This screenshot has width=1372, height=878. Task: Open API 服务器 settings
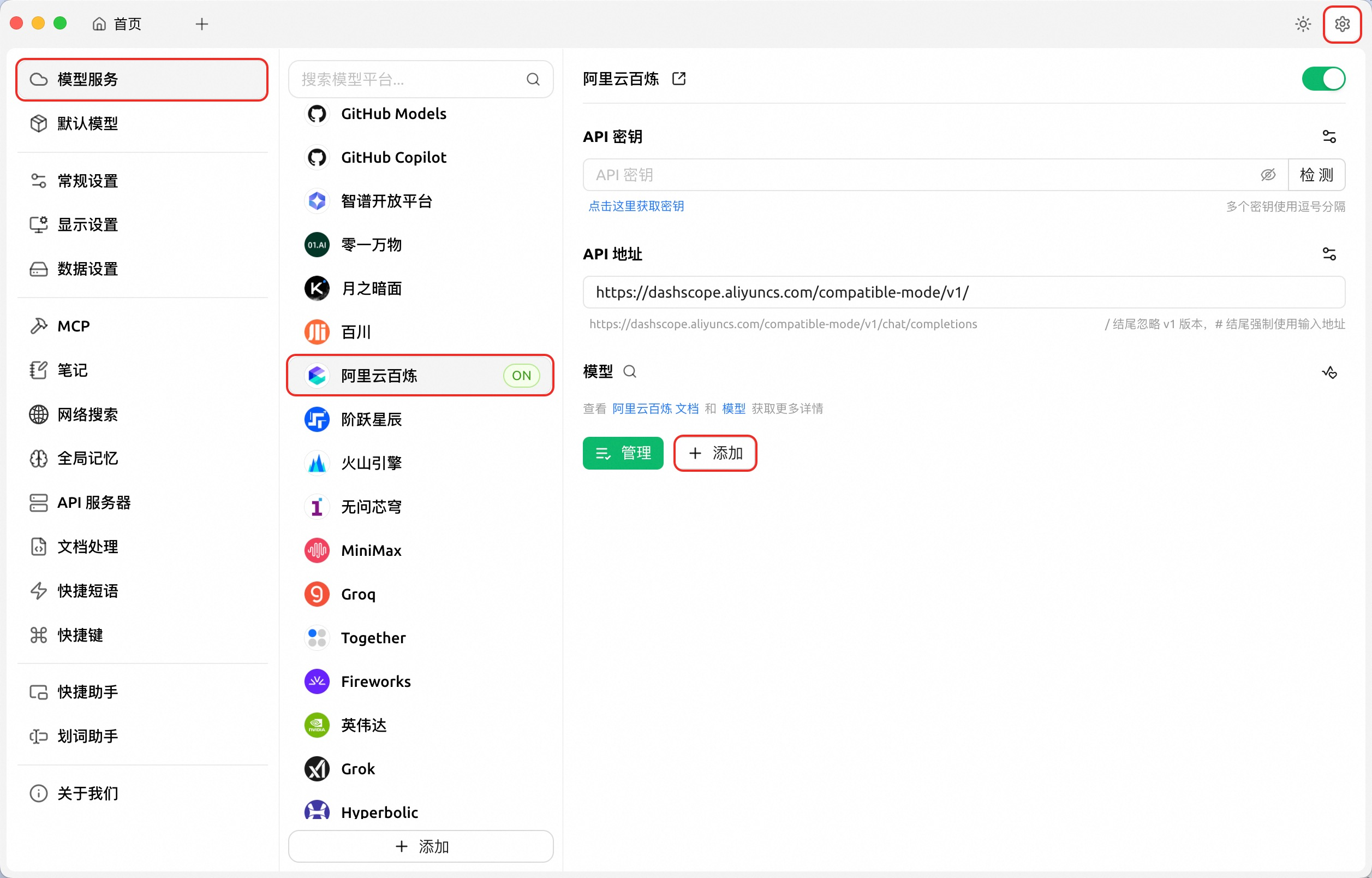142,502
